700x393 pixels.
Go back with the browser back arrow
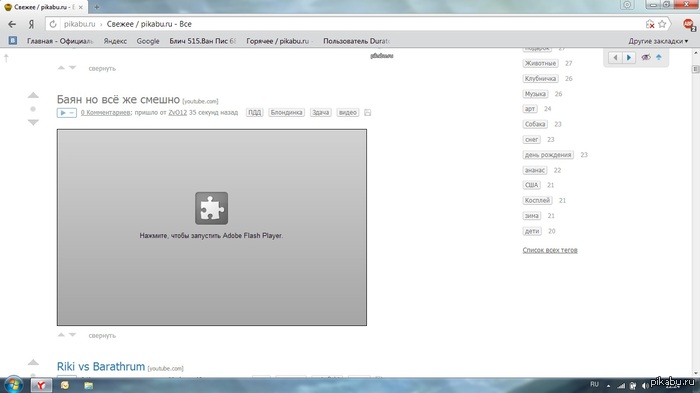[12, 24]
